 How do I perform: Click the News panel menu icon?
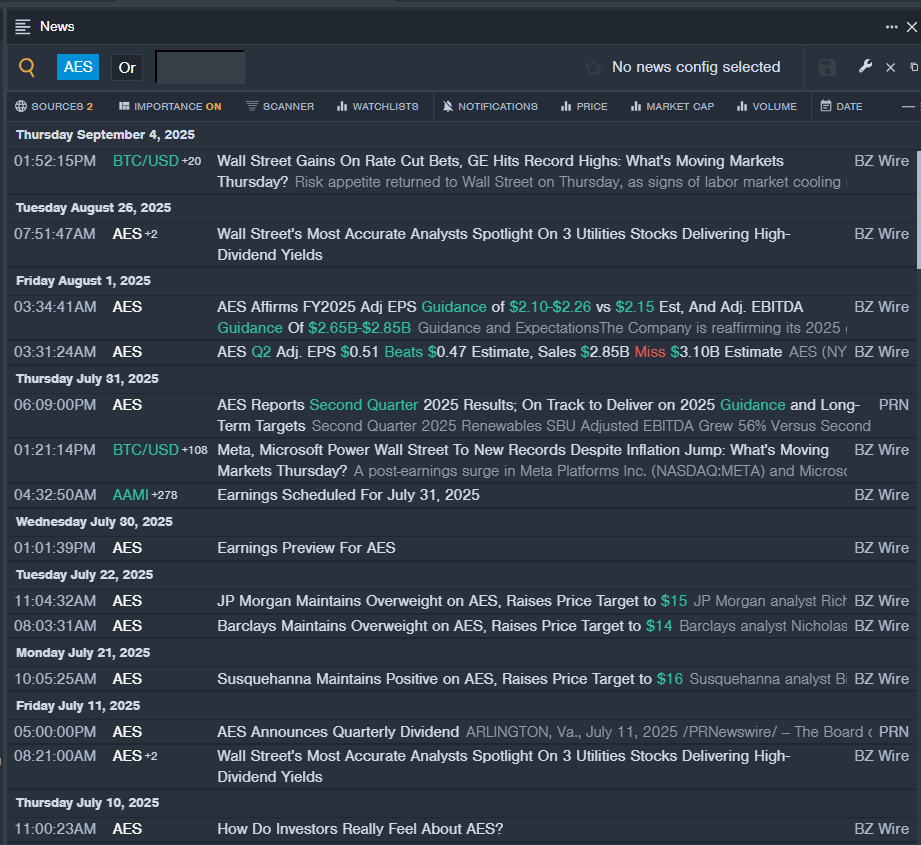(23, 26)
